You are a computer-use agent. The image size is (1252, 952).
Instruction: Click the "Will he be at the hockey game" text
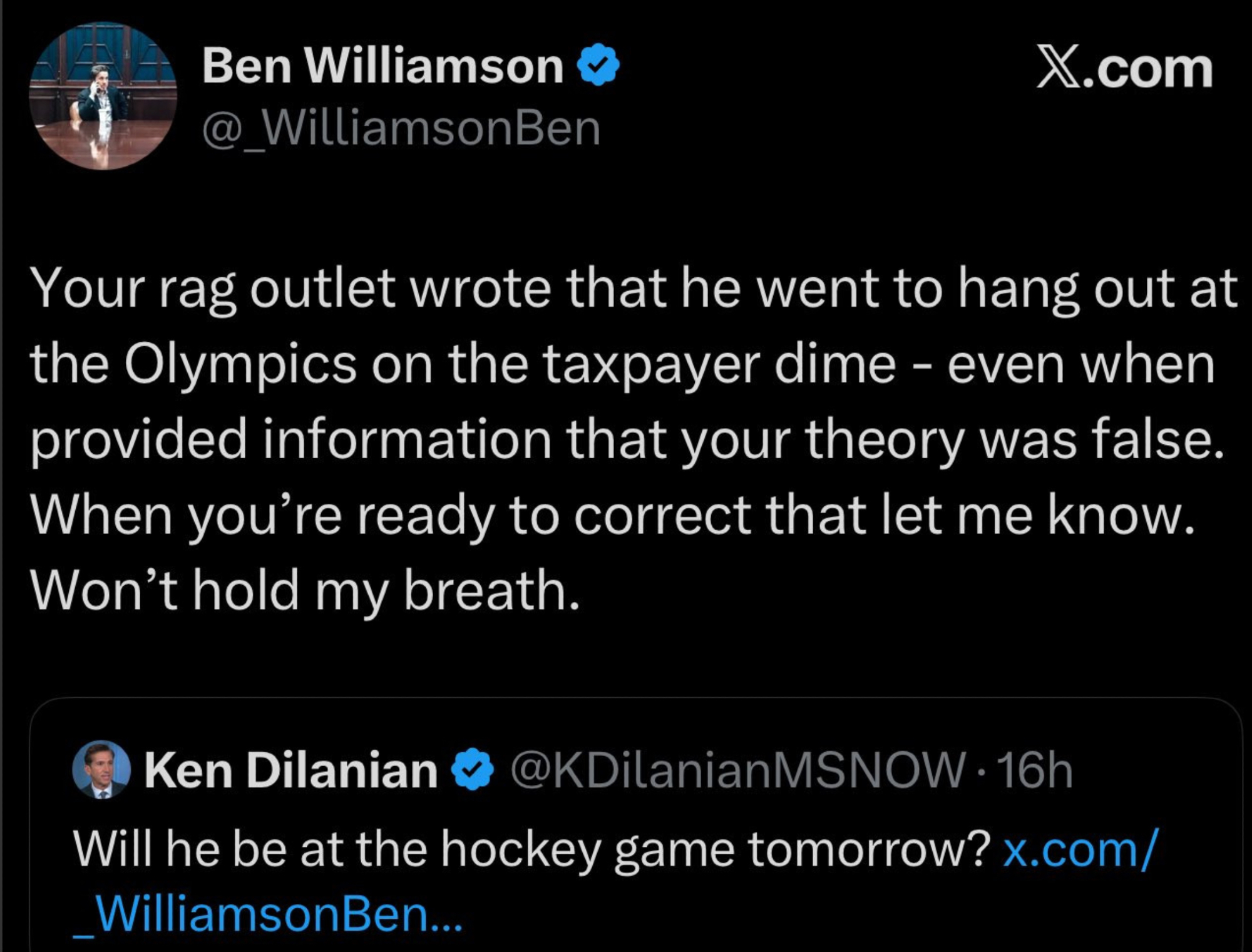pyautogui.click(x=338, y=850)
